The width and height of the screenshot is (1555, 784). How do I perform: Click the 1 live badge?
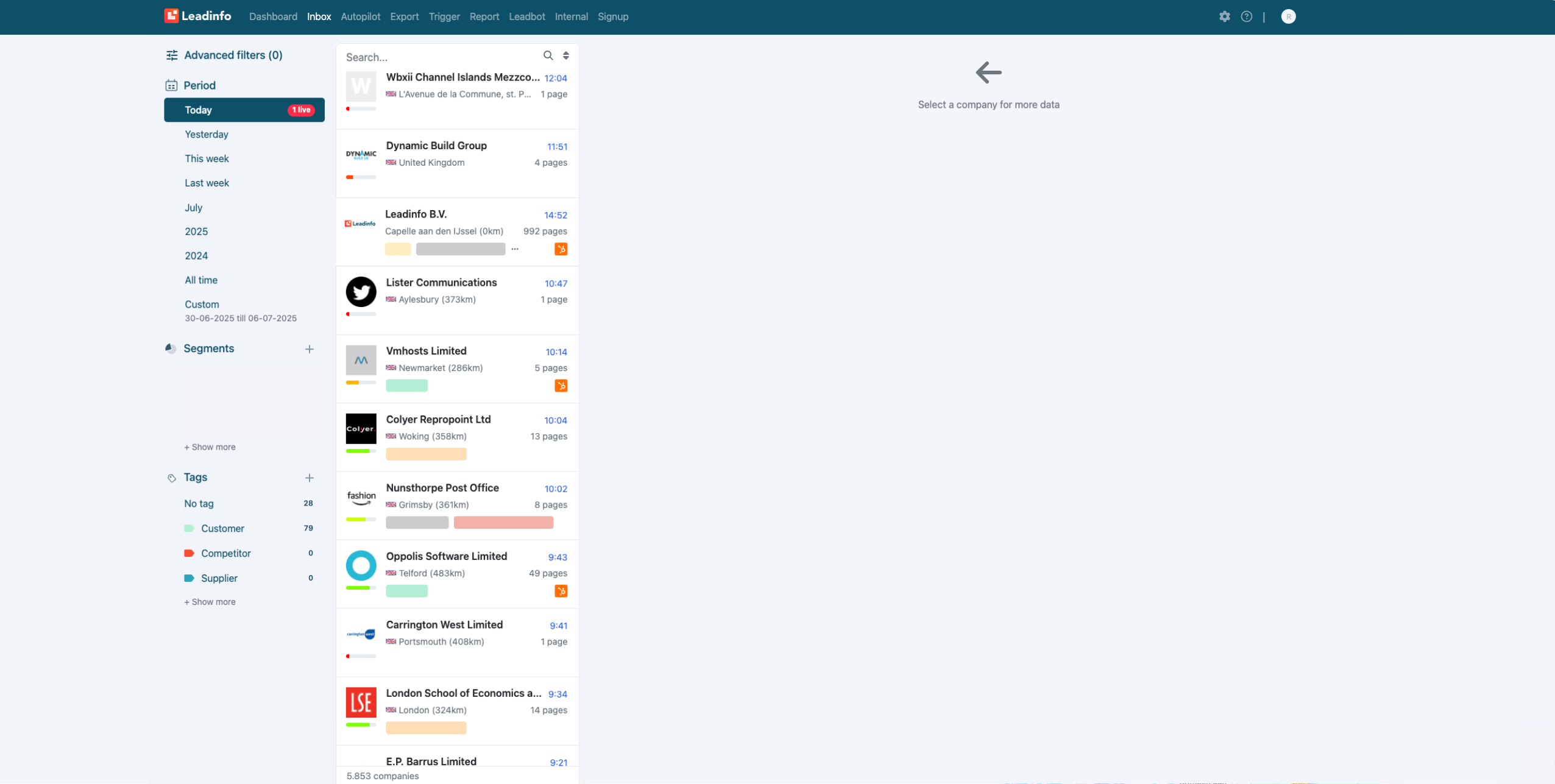(x=301, y=110)
